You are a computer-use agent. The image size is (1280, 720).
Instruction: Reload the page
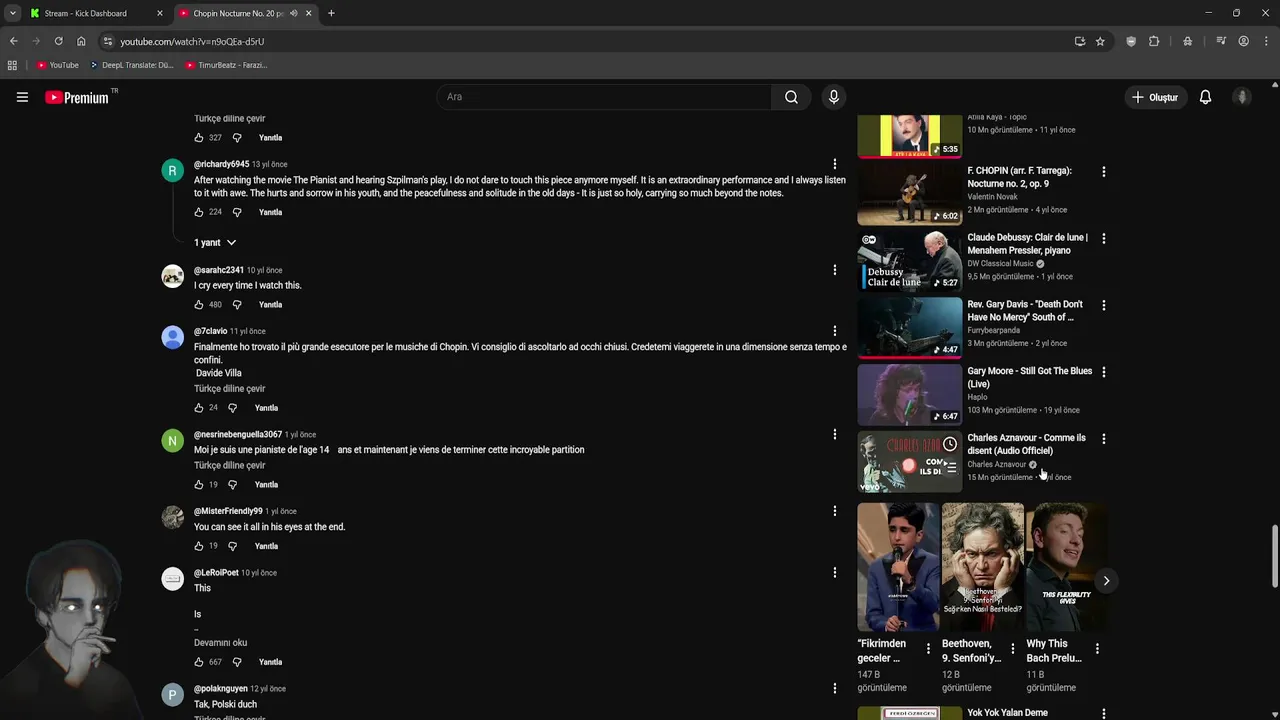click(58, 41)
